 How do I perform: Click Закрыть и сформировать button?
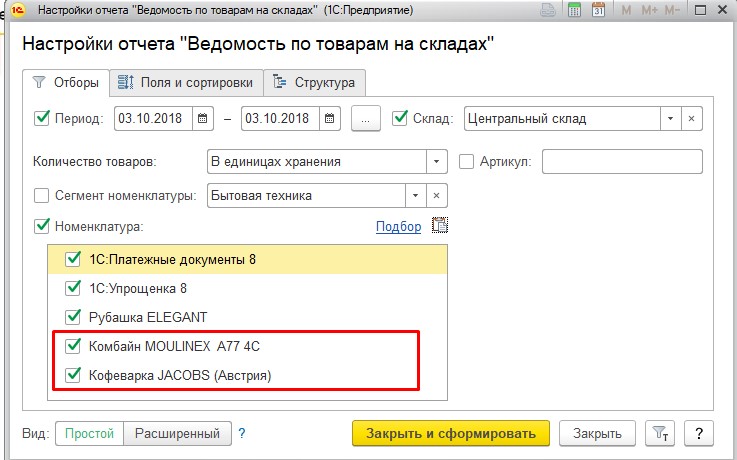coord(451,433)
